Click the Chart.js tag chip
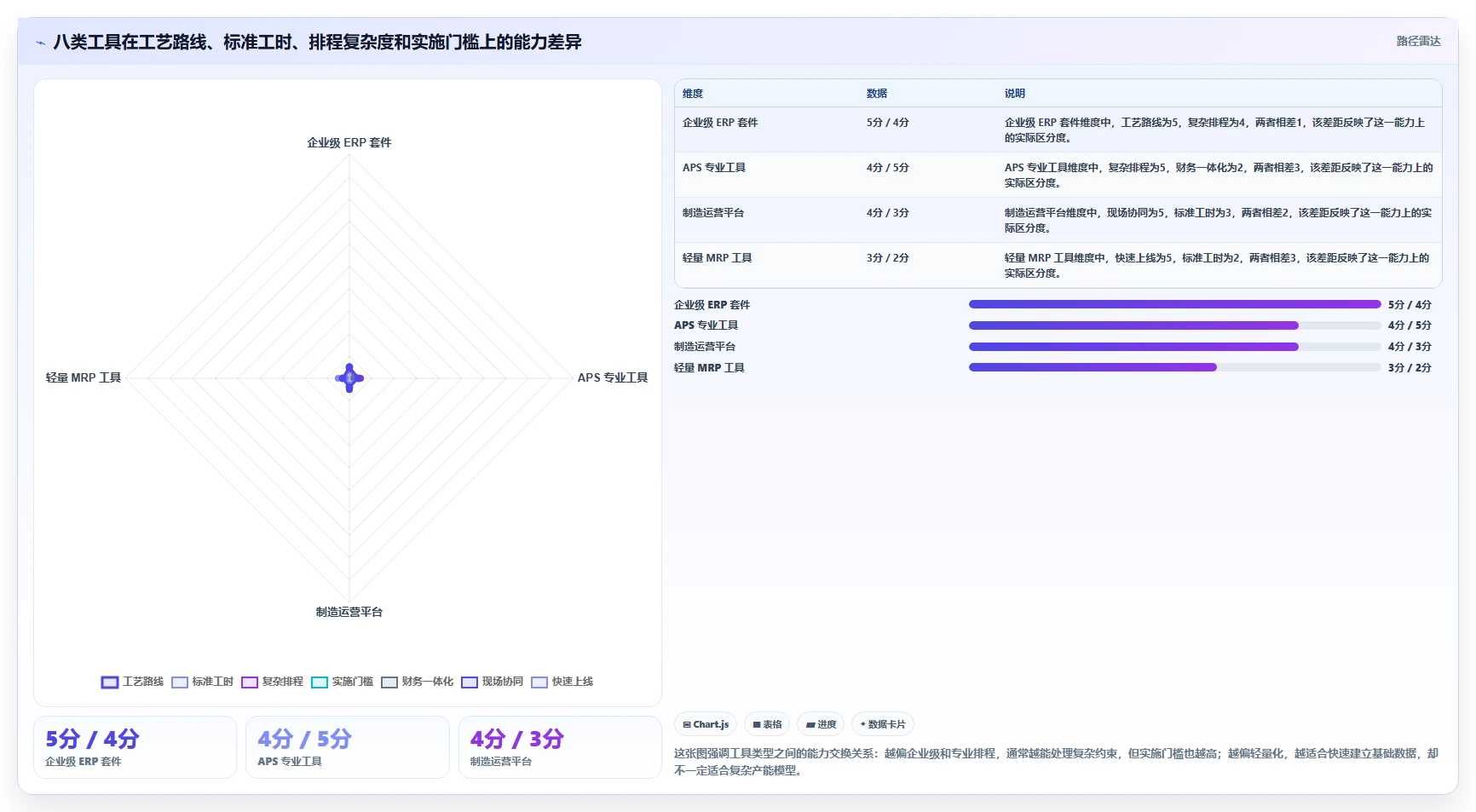The width and height of the screenshot is (1476, 812). tap(706, 724)
